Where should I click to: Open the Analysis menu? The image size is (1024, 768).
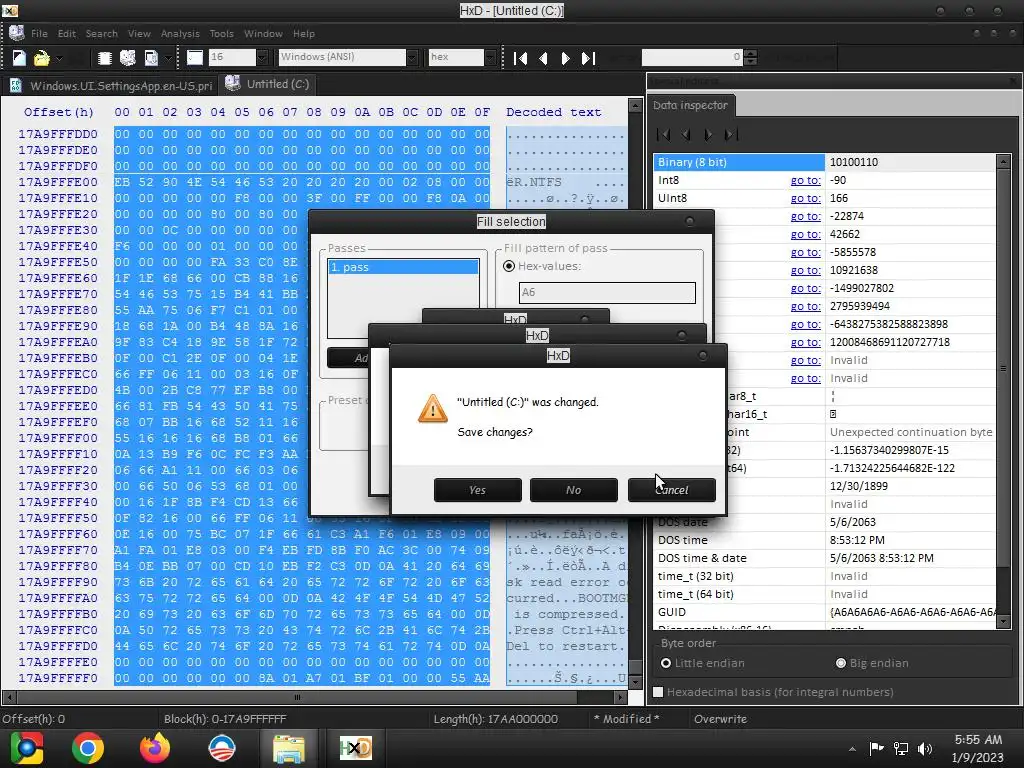tap(180, 33)
